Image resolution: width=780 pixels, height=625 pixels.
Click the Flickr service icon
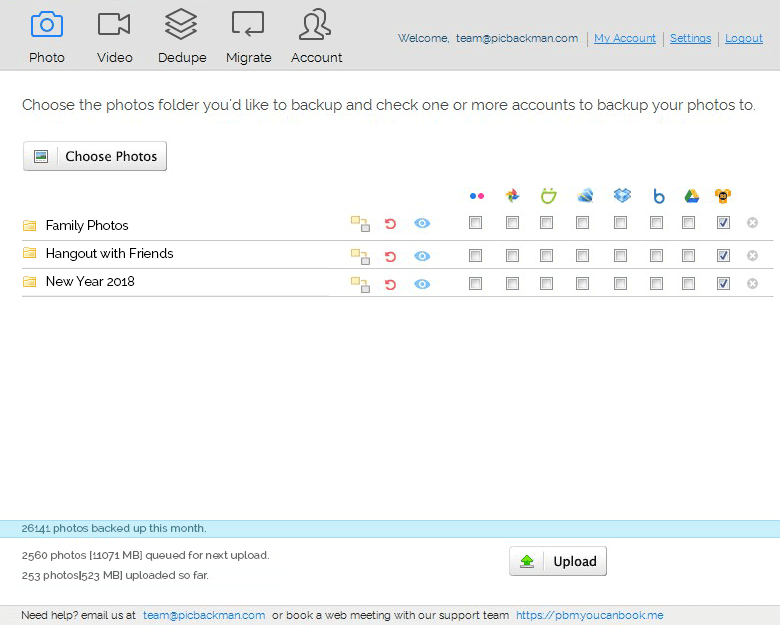[x=477, y=196]
